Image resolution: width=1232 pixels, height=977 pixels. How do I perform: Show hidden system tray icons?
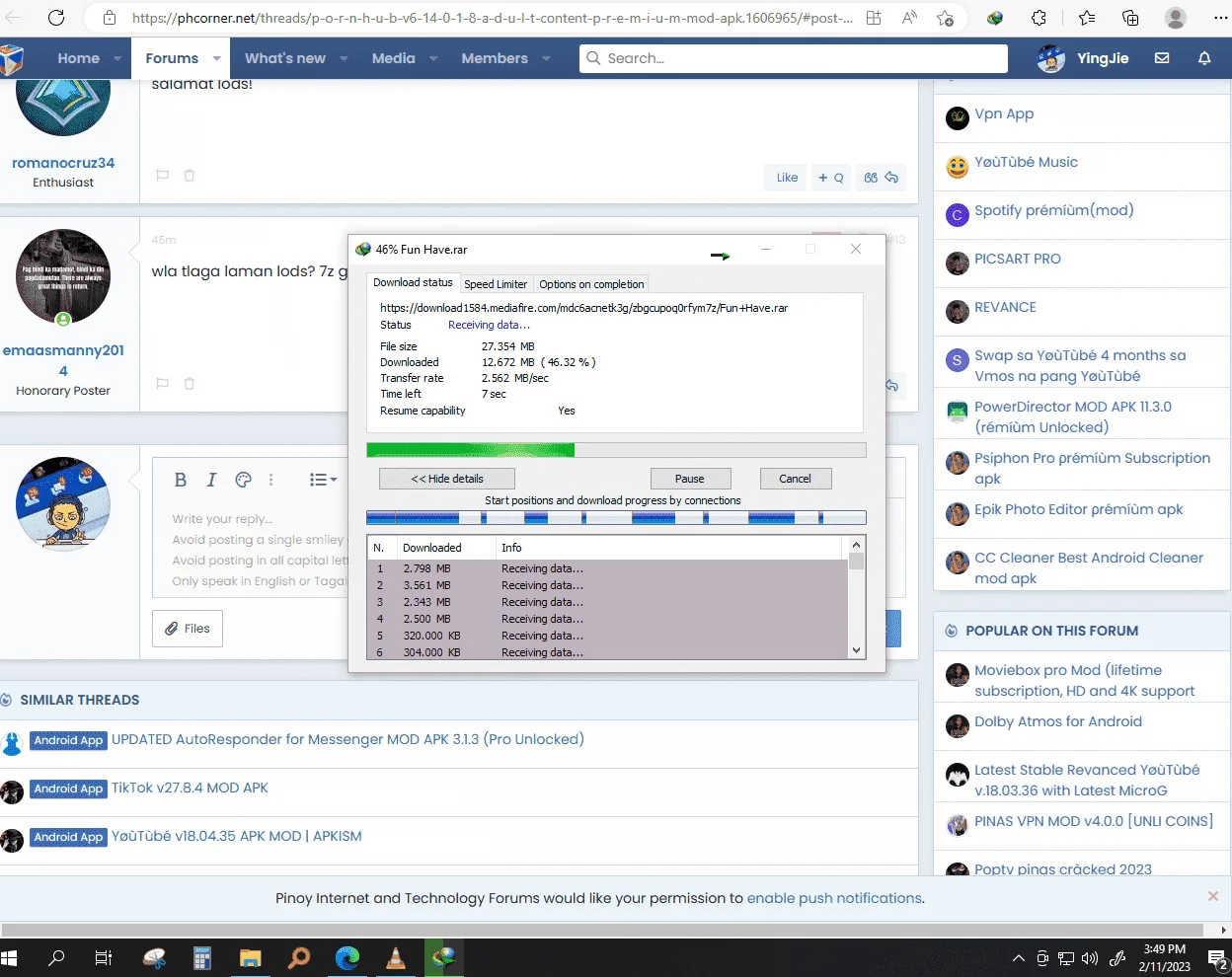pos(1018,958)
